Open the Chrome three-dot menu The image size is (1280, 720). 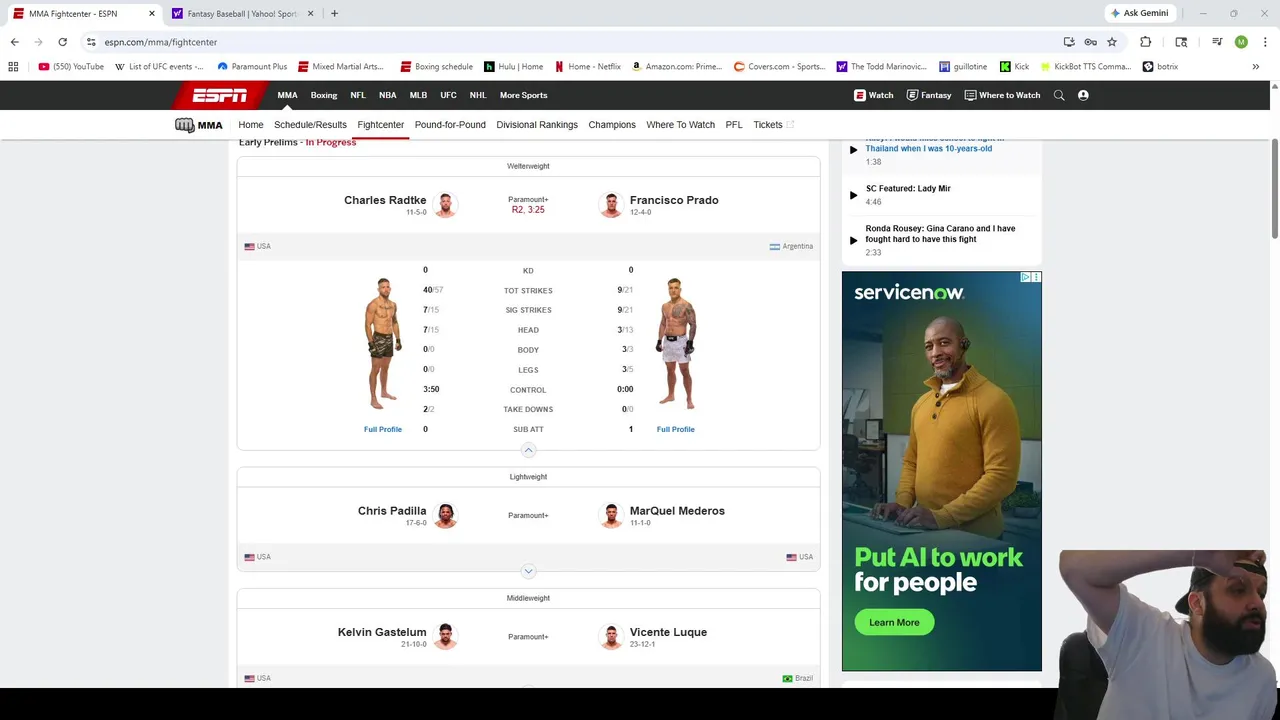(1265, 42)
